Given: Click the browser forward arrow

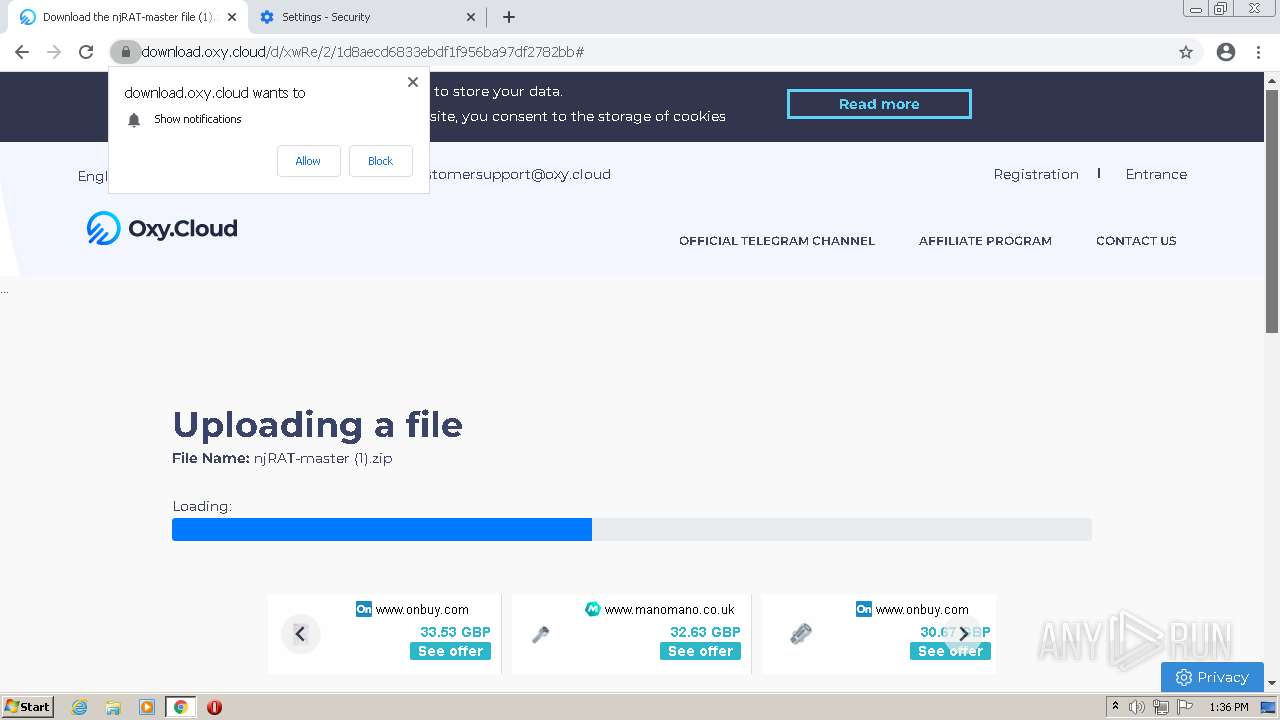Looking at the screenshot, I should point(54,52).
